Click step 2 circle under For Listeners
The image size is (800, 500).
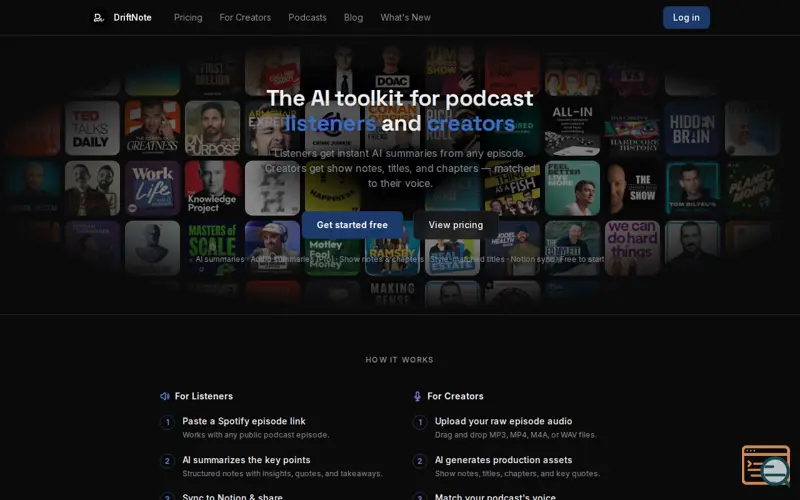[167, 461]
